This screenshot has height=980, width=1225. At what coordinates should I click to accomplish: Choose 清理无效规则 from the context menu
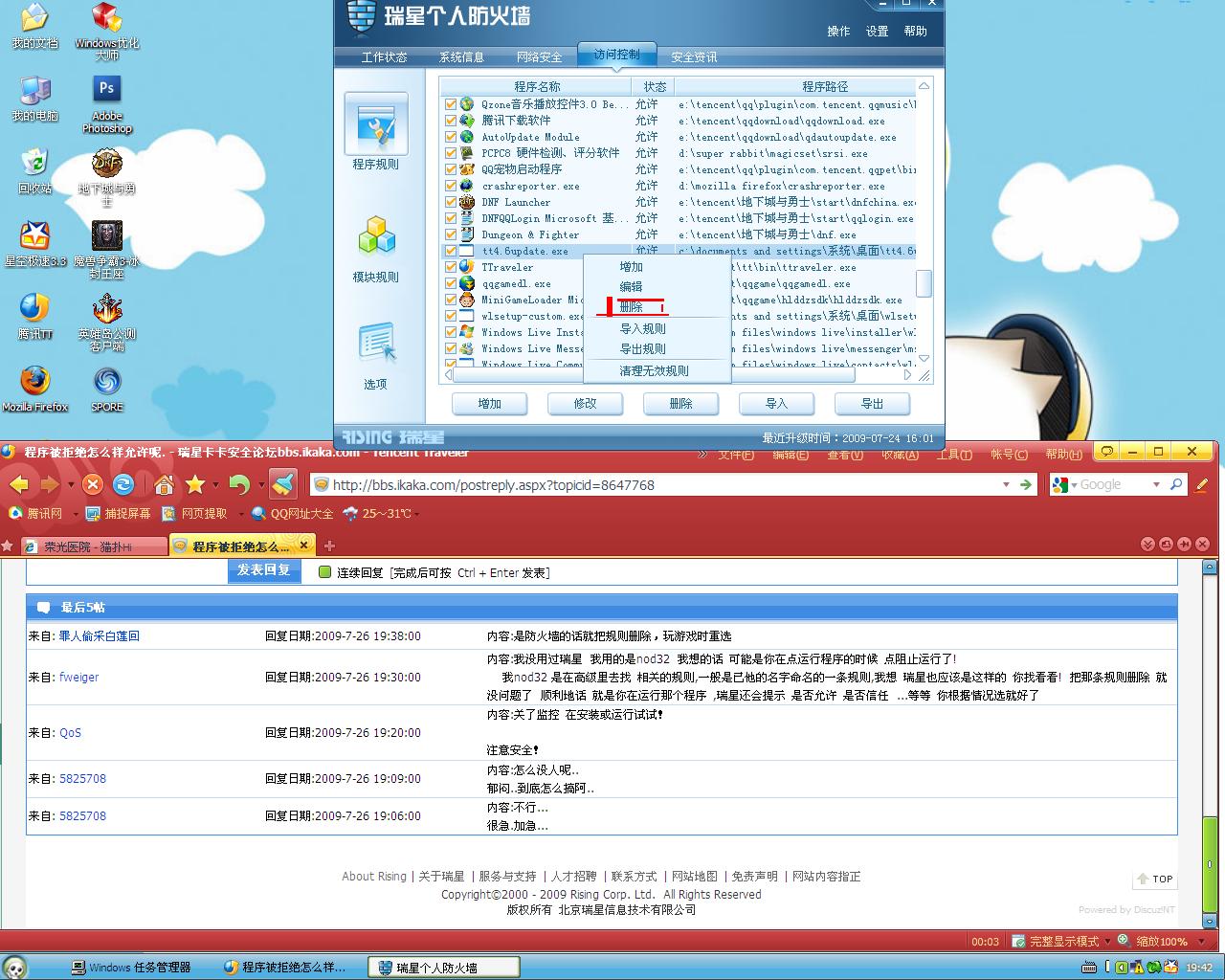[654, 371]
